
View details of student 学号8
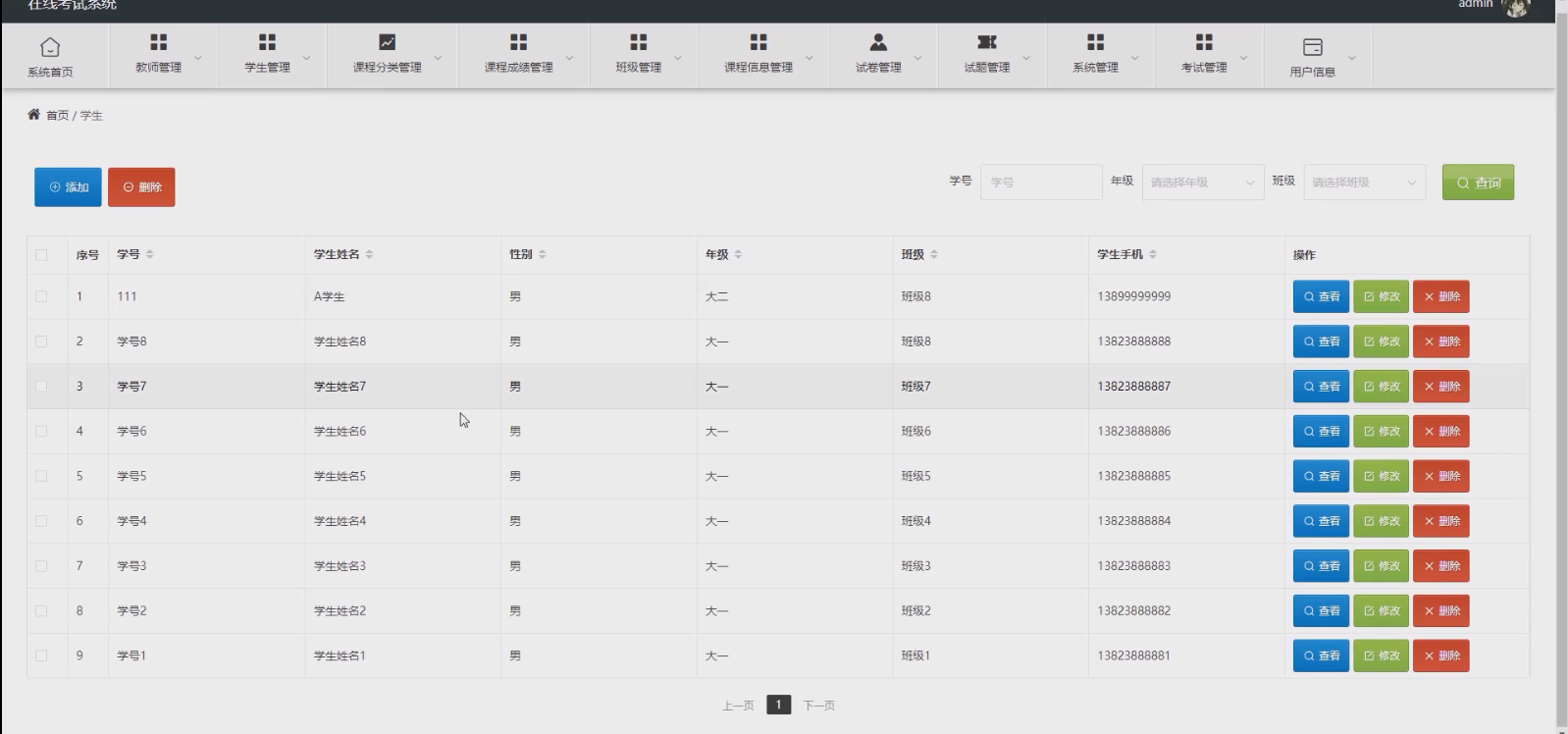1322,341
